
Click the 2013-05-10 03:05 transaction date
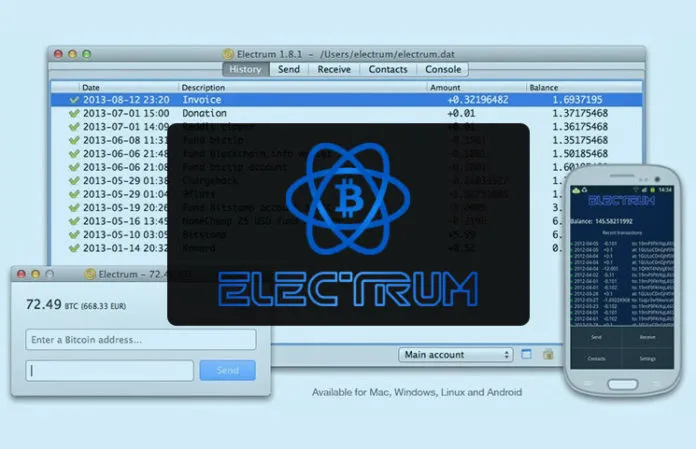[126, 234]
